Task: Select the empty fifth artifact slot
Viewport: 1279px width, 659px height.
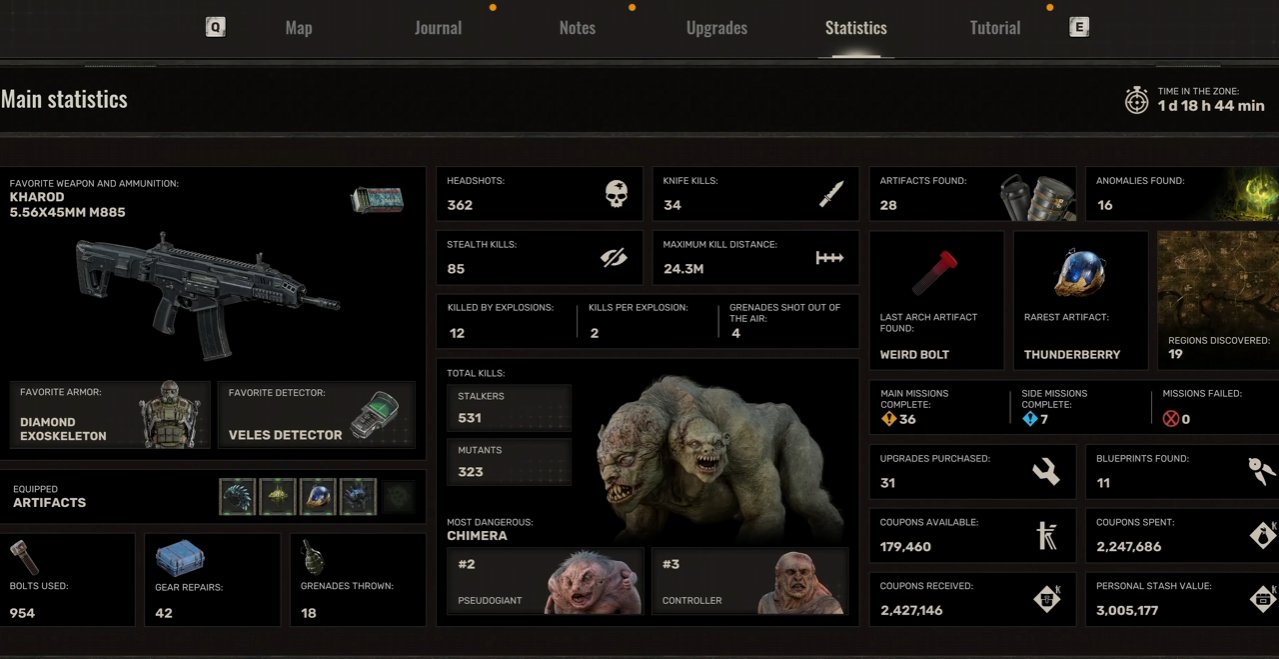Action: [x=397, y=496]
